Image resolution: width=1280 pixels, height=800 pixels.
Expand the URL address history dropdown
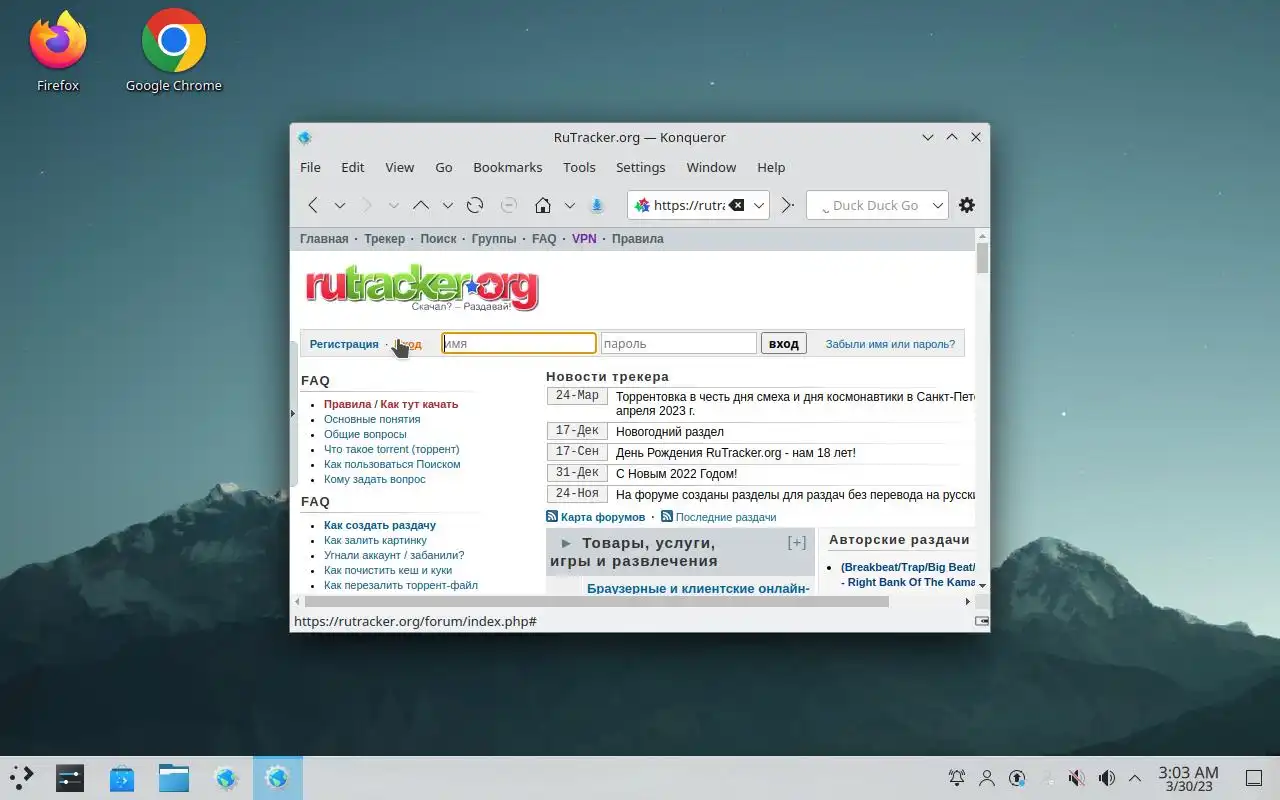pyautogui.click(x=759, y=205)
